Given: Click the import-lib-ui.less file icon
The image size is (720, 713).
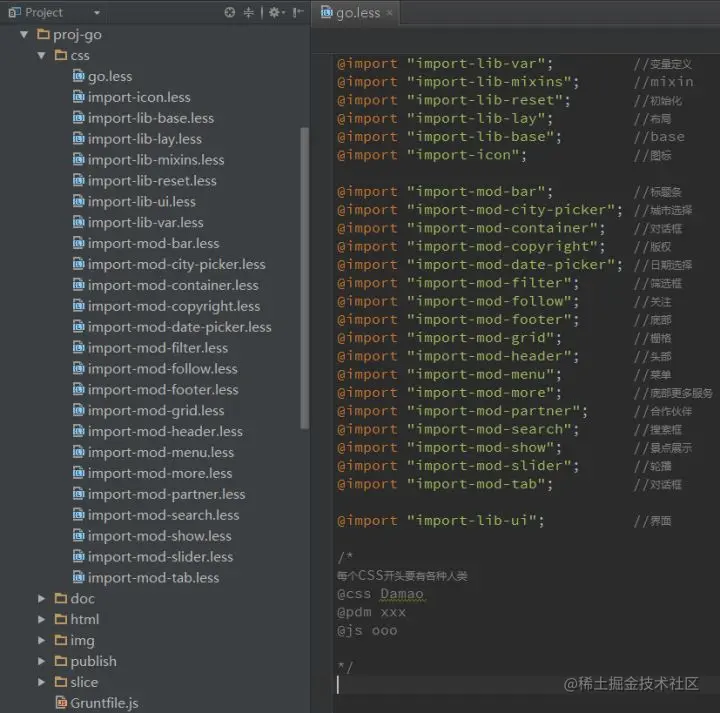Looking at the screenshot, I should click(x=79, y=201).
